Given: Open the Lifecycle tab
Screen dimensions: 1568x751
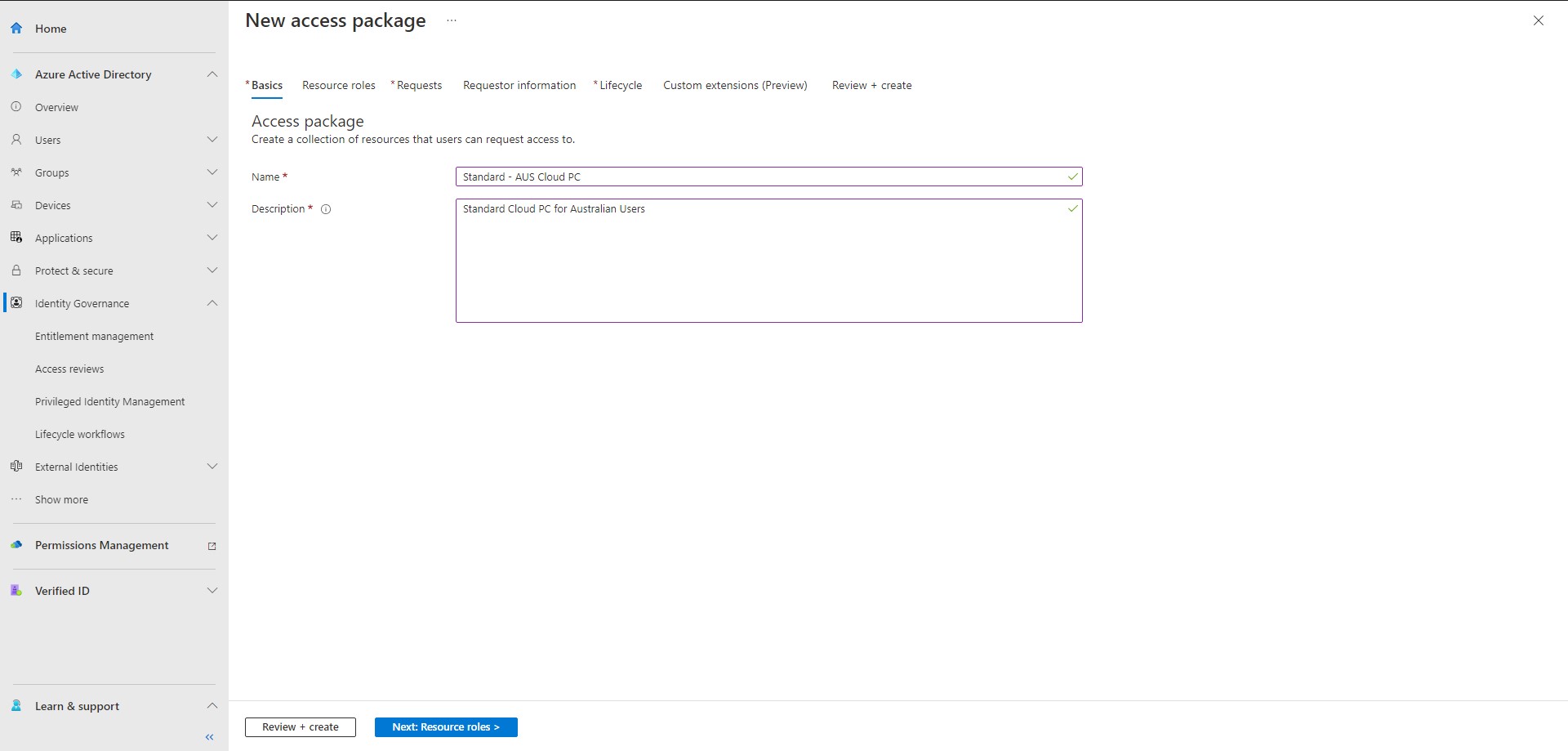Looking at the screenshot, I should click(620, 85).
